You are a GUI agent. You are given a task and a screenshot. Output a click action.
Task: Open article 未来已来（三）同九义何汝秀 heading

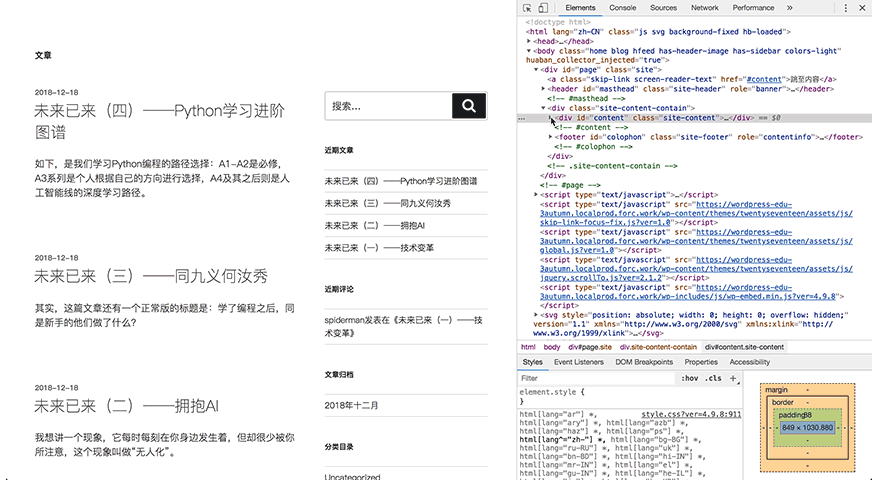click(151, 276)
